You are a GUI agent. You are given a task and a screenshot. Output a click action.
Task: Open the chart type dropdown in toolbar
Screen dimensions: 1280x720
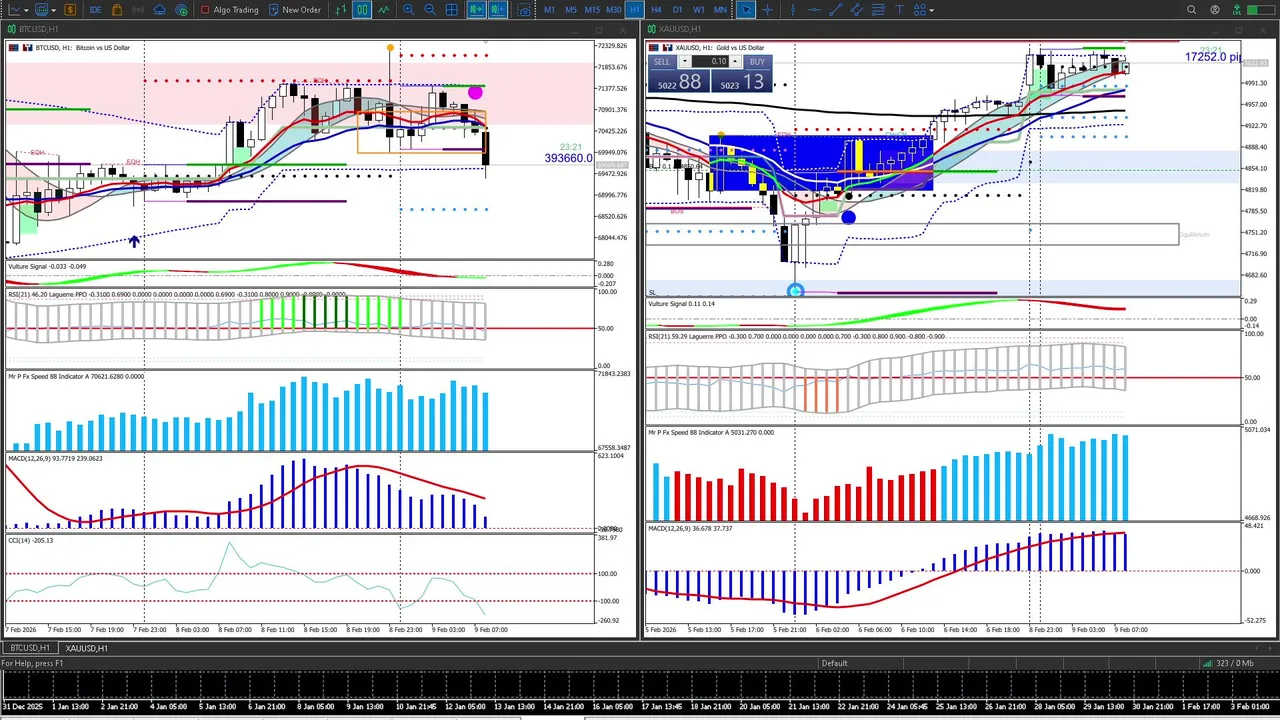[19, 9]
